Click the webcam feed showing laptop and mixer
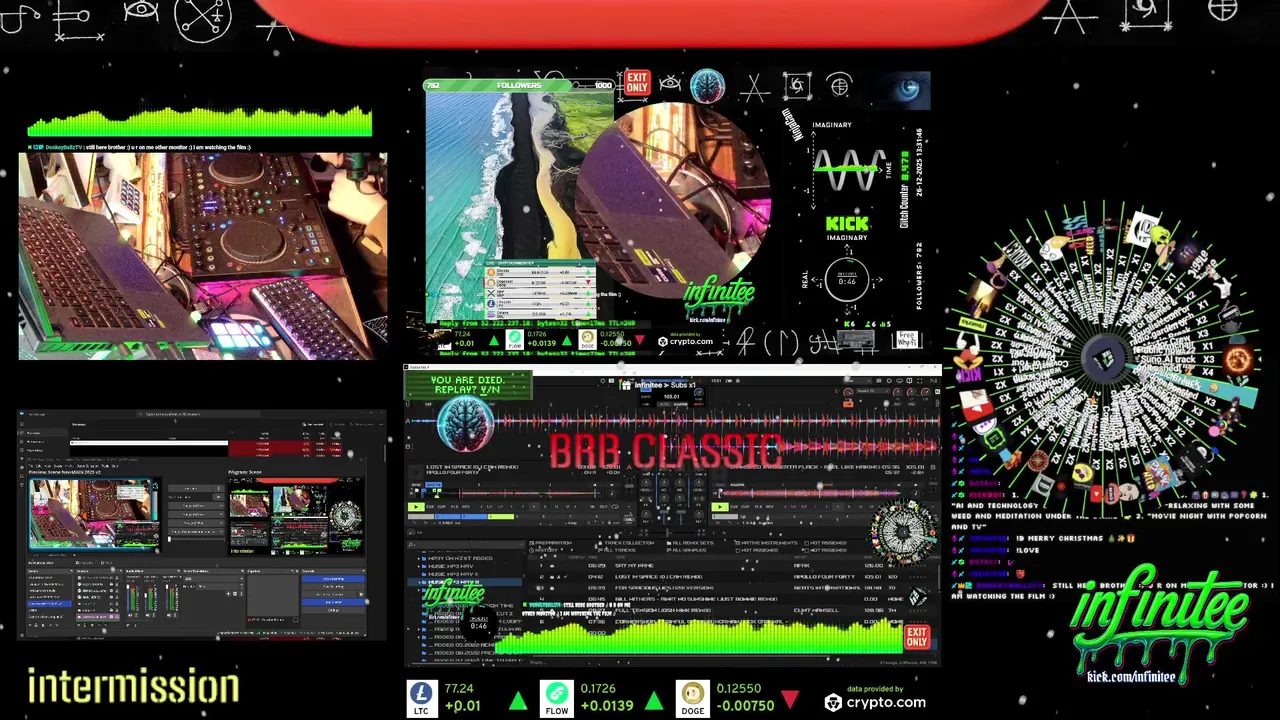Screen dimensions: 1280x720 [202, 256]
